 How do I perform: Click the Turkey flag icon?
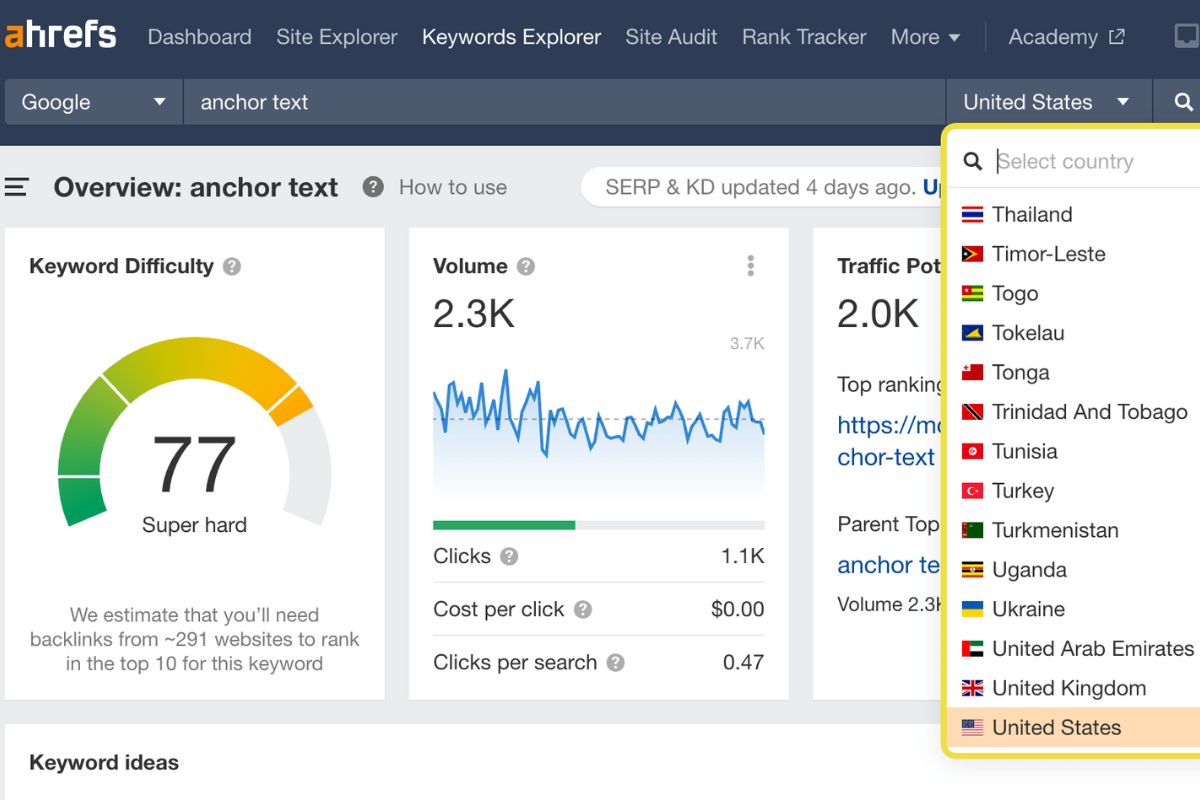[x=972, y=491]
